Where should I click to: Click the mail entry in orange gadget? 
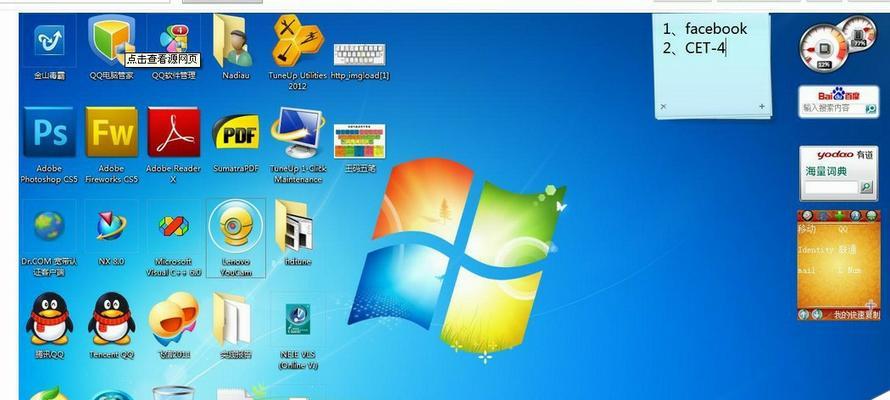pos(807,271)
